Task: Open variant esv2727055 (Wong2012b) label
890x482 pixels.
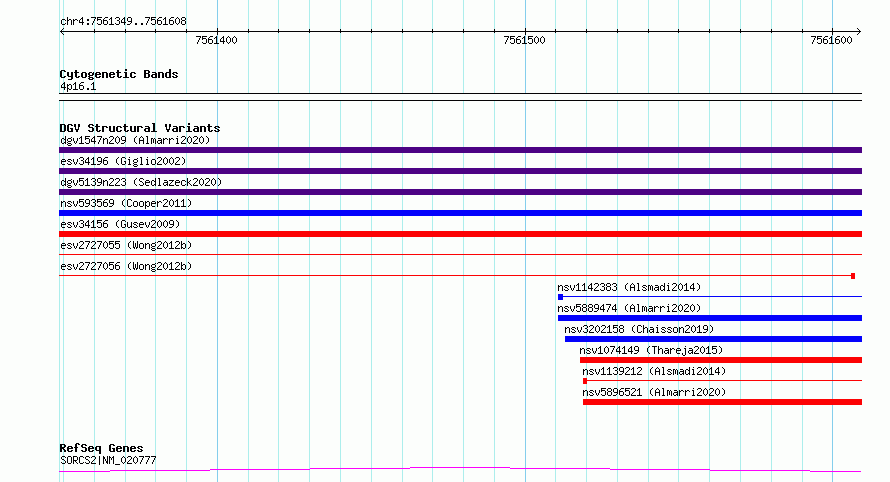Action: [126, 245]
